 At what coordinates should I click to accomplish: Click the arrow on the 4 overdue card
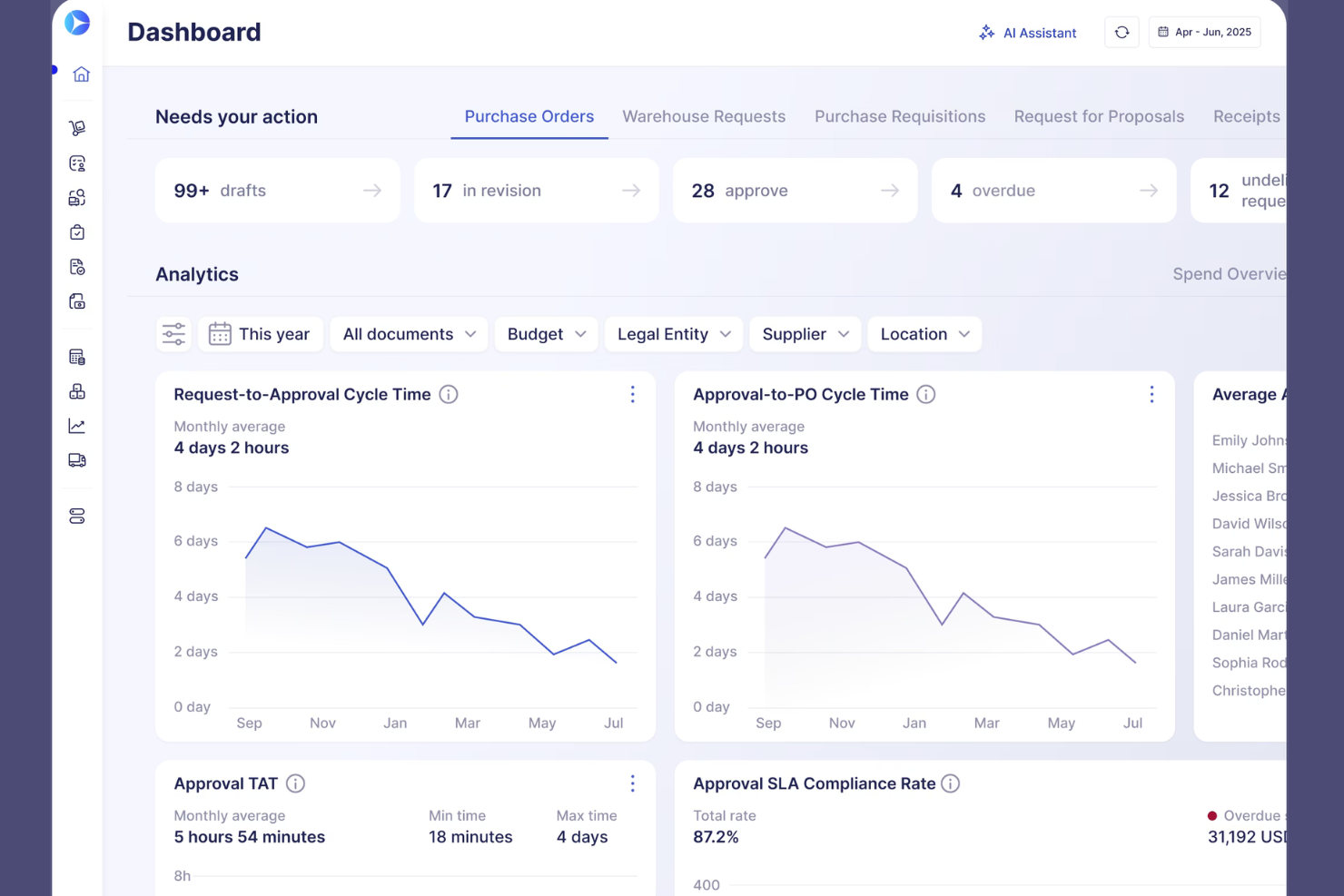click(1149, 191)
